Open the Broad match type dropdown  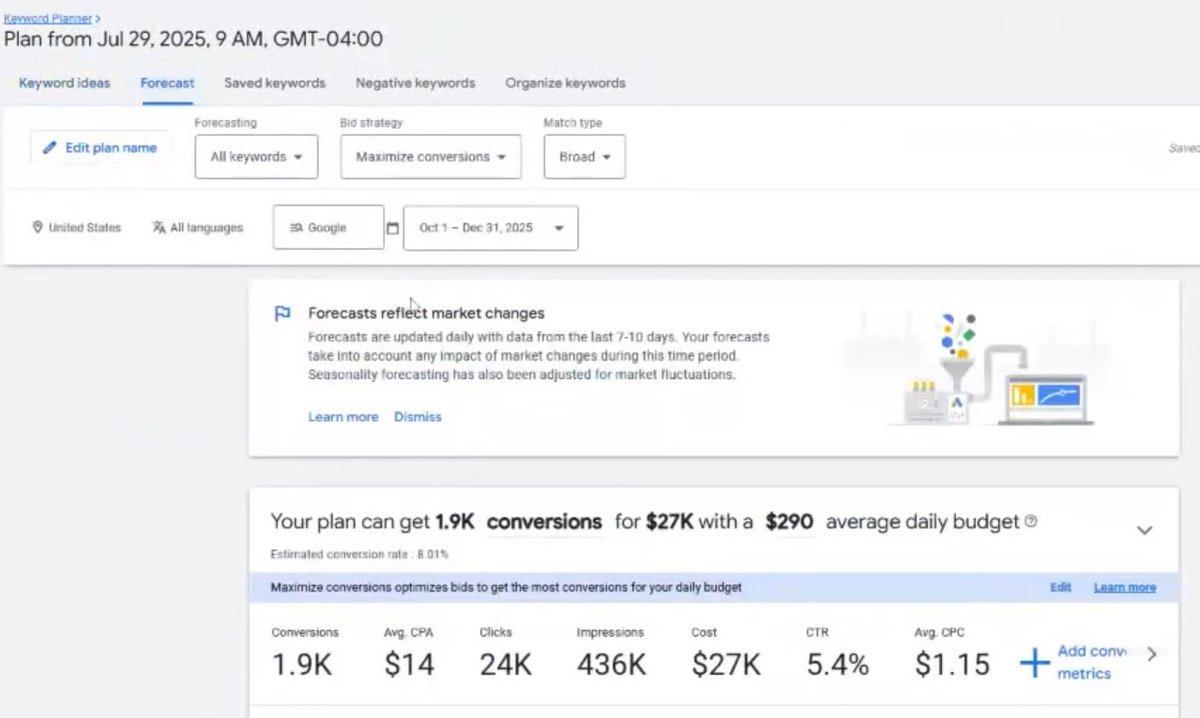pyautogui.click(x=585, y=157)
